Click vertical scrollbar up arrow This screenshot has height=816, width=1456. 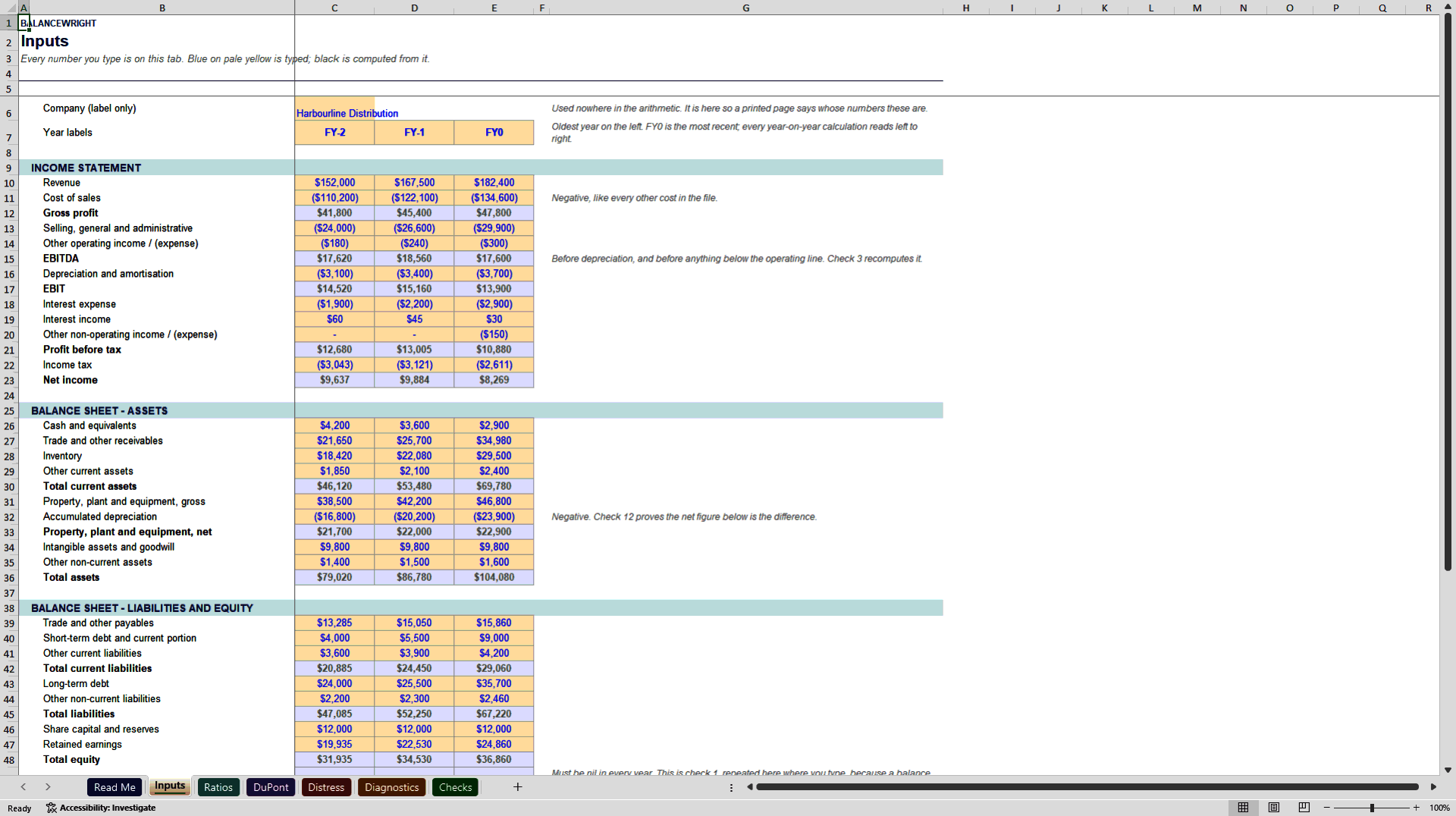click(1448, 7)
